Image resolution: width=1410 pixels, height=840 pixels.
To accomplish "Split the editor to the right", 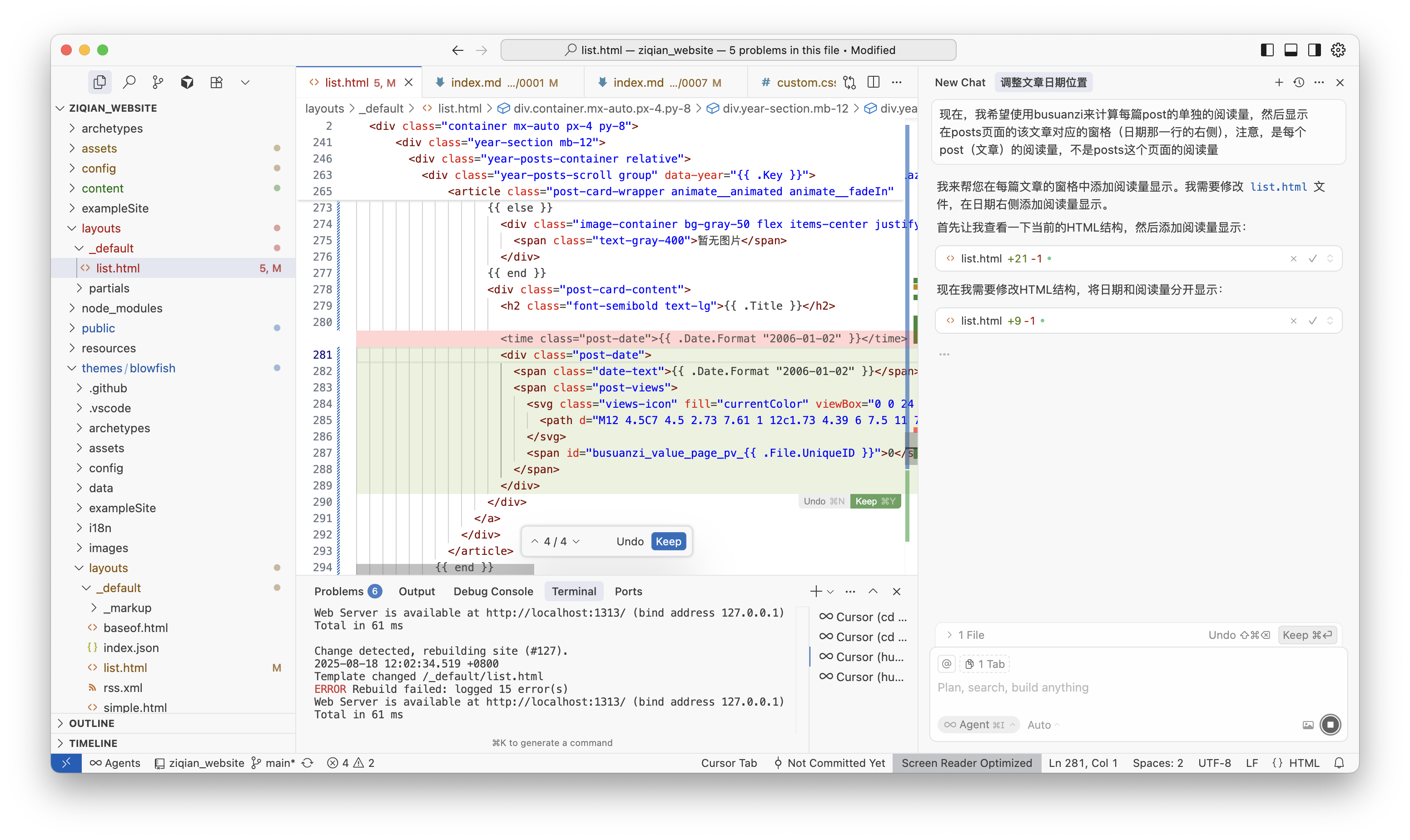I will (x=874, y=83).
